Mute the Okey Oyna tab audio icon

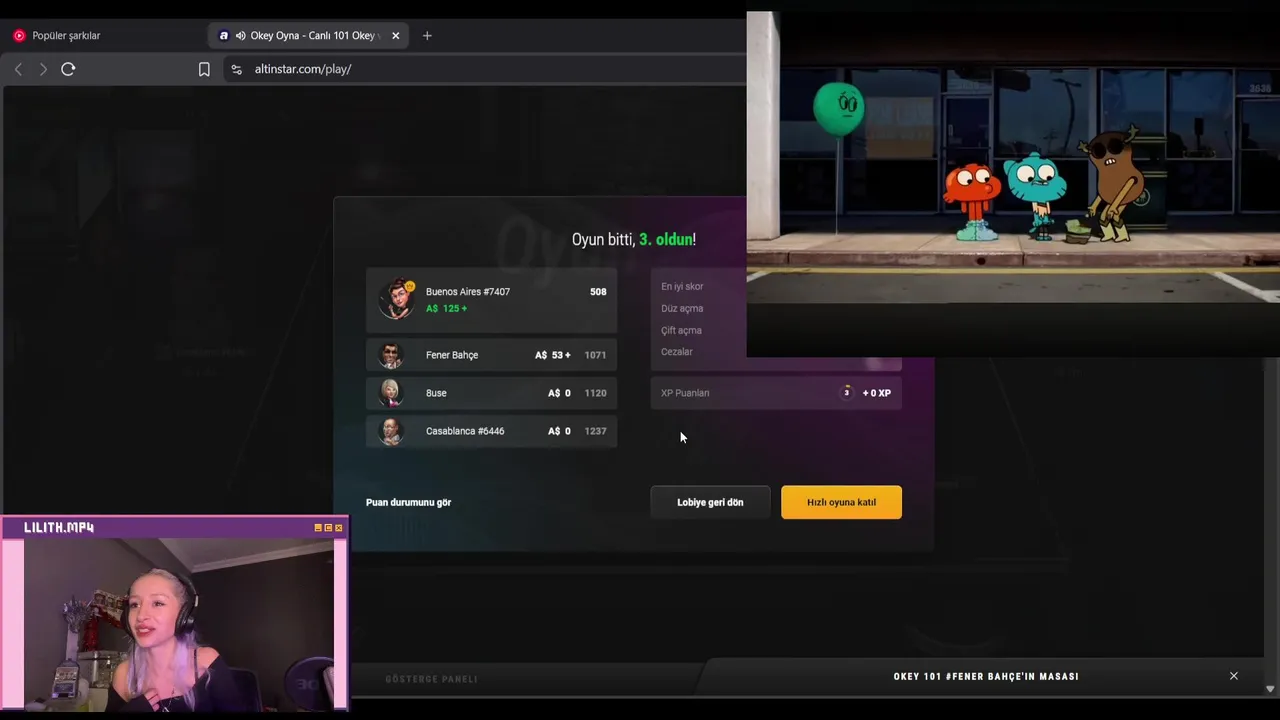(240, 35)
